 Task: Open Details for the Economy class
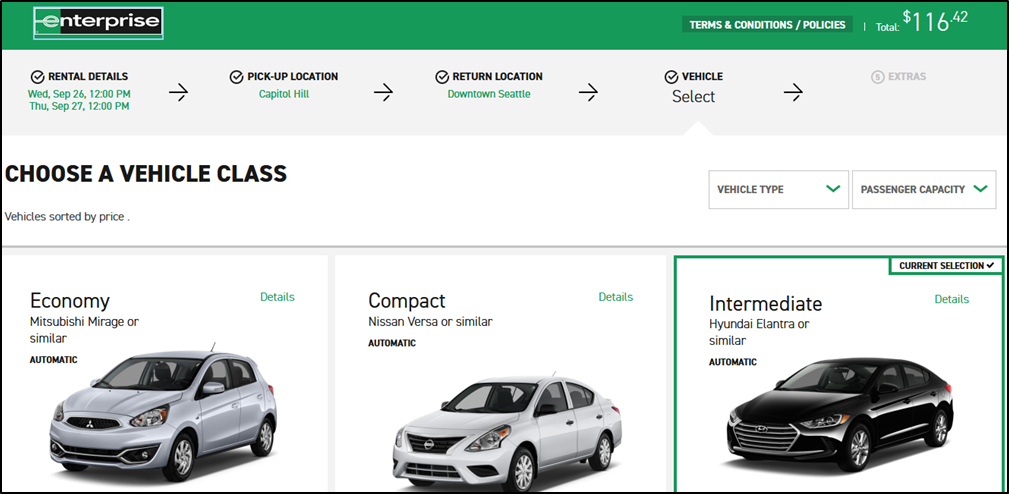[277, 297]
